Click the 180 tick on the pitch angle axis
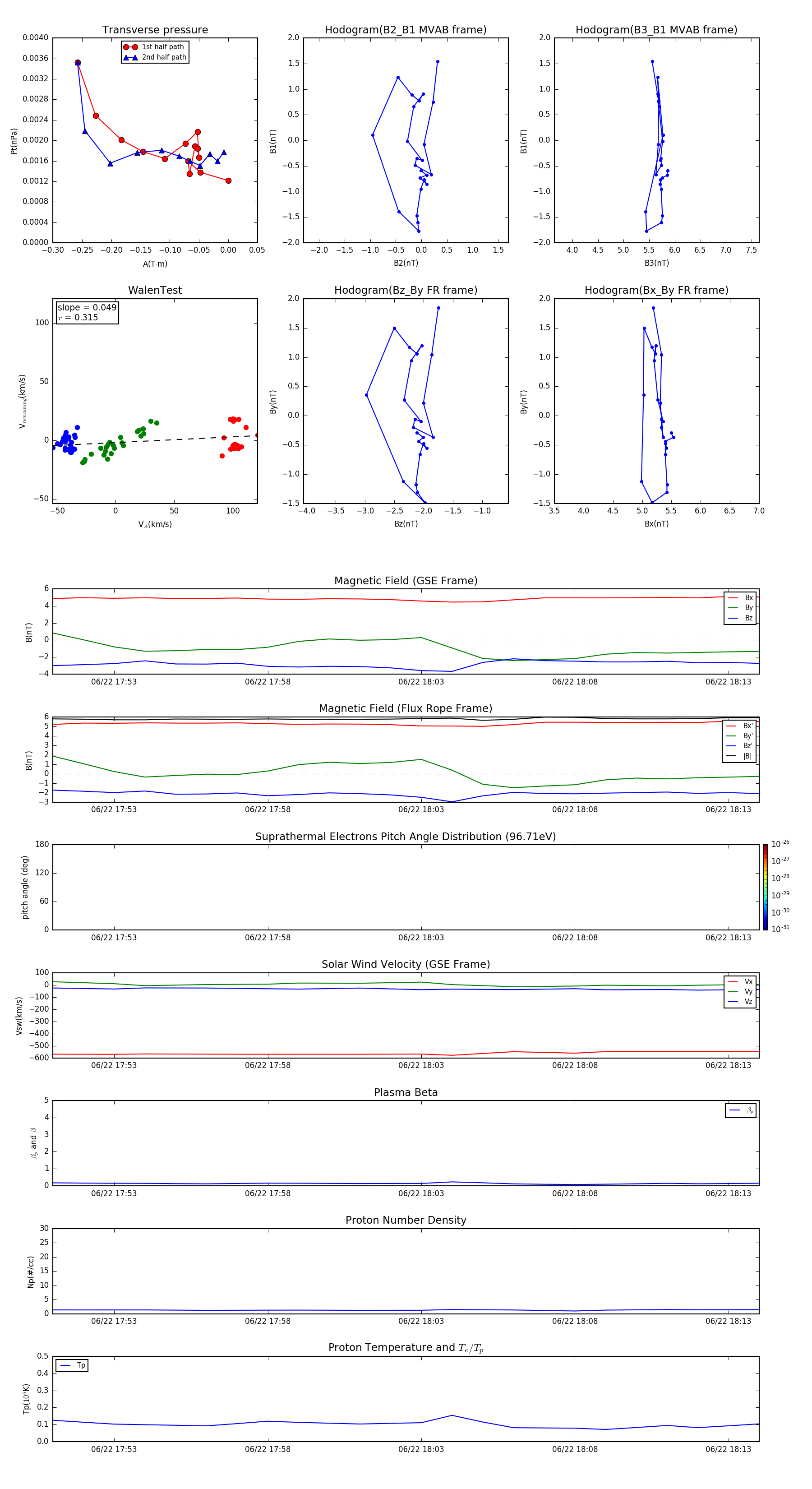The width and height of the screenshot is (812, 1489). click(42, 845)
